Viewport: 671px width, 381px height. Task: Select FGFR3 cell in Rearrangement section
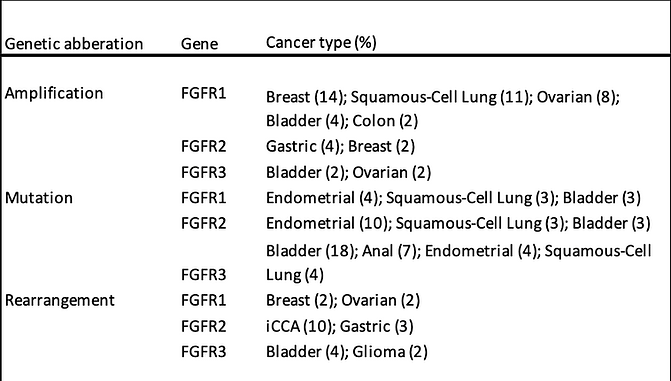pyautogui.click(x=203, y=352)
